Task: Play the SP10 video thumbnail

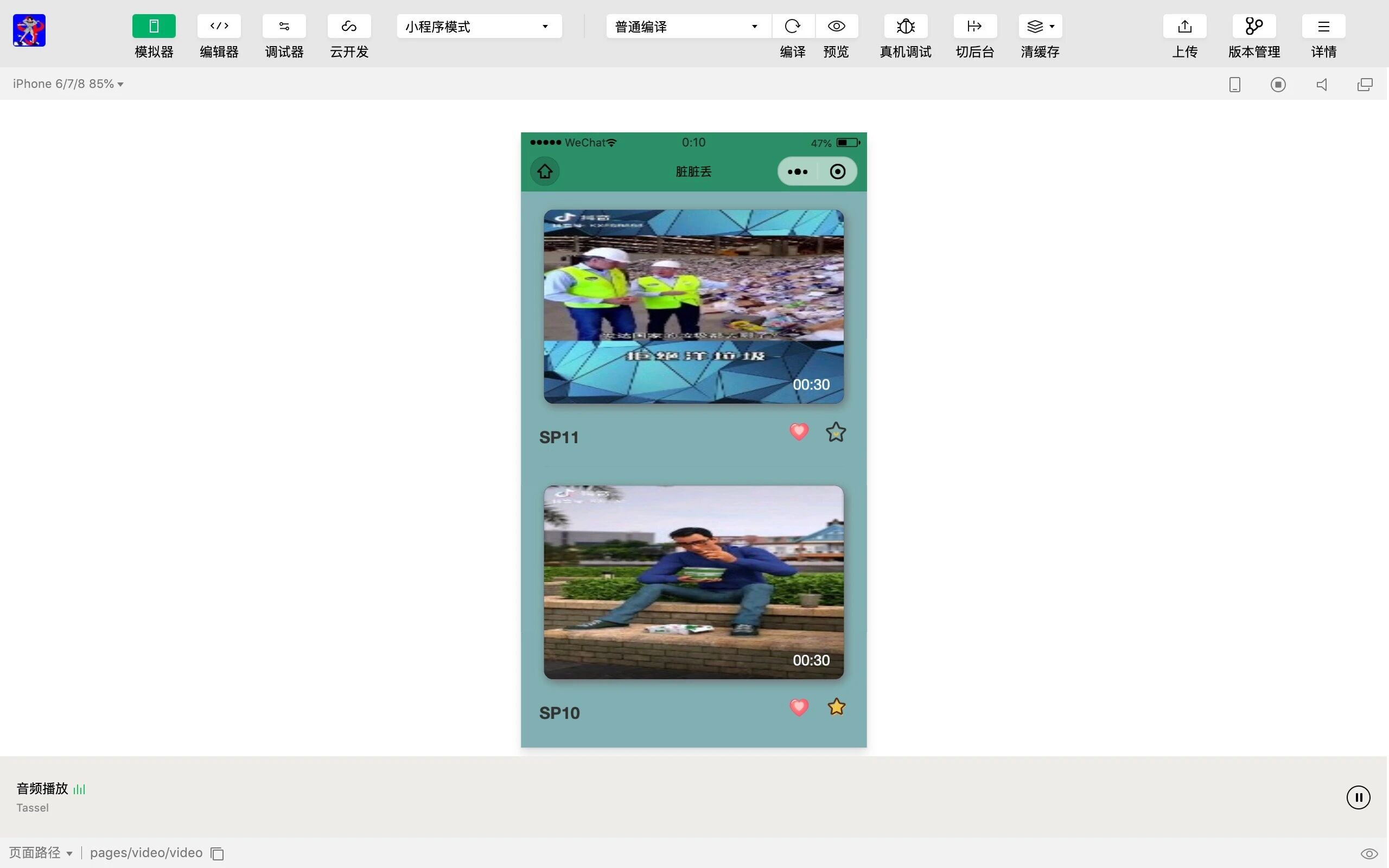Action: pos(693,582)
